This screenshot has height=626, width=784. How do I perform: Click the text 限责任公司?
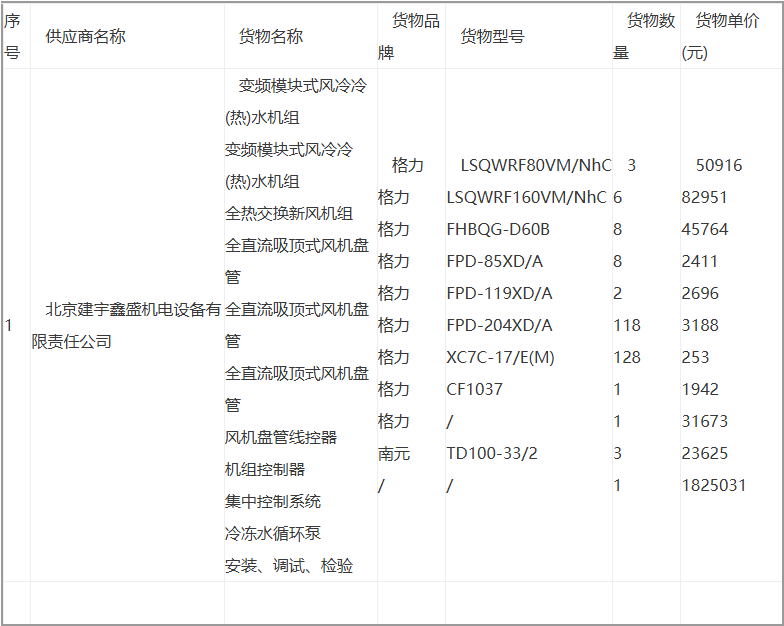[72, 342]
